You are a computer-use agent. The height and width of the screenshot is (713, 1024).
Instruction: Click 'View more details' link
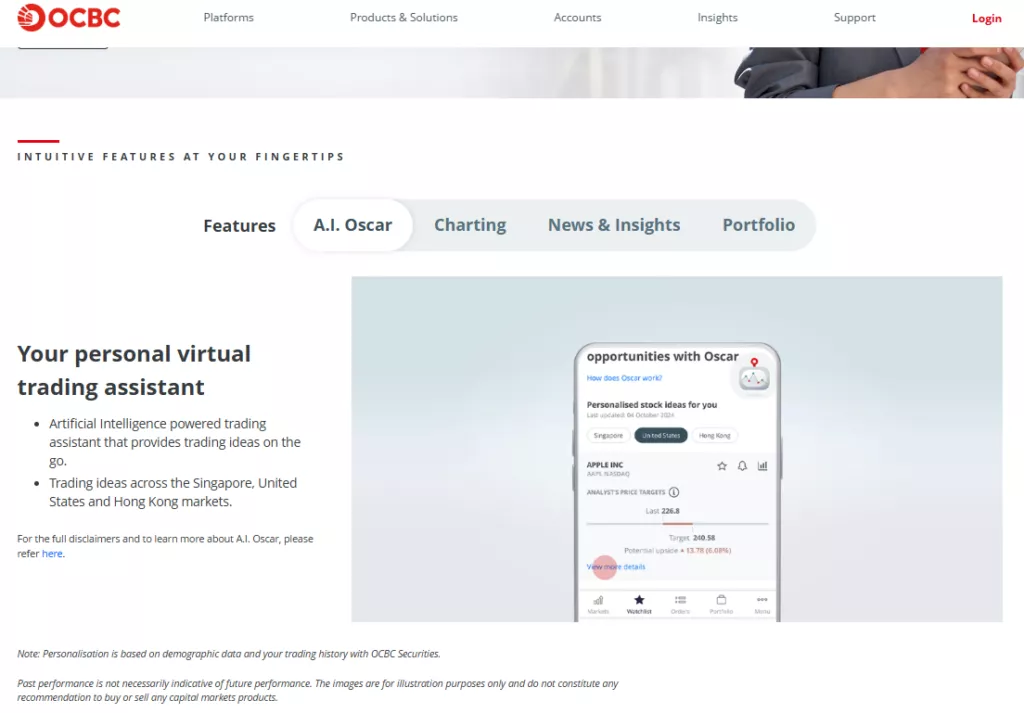(x=616, y=567)
